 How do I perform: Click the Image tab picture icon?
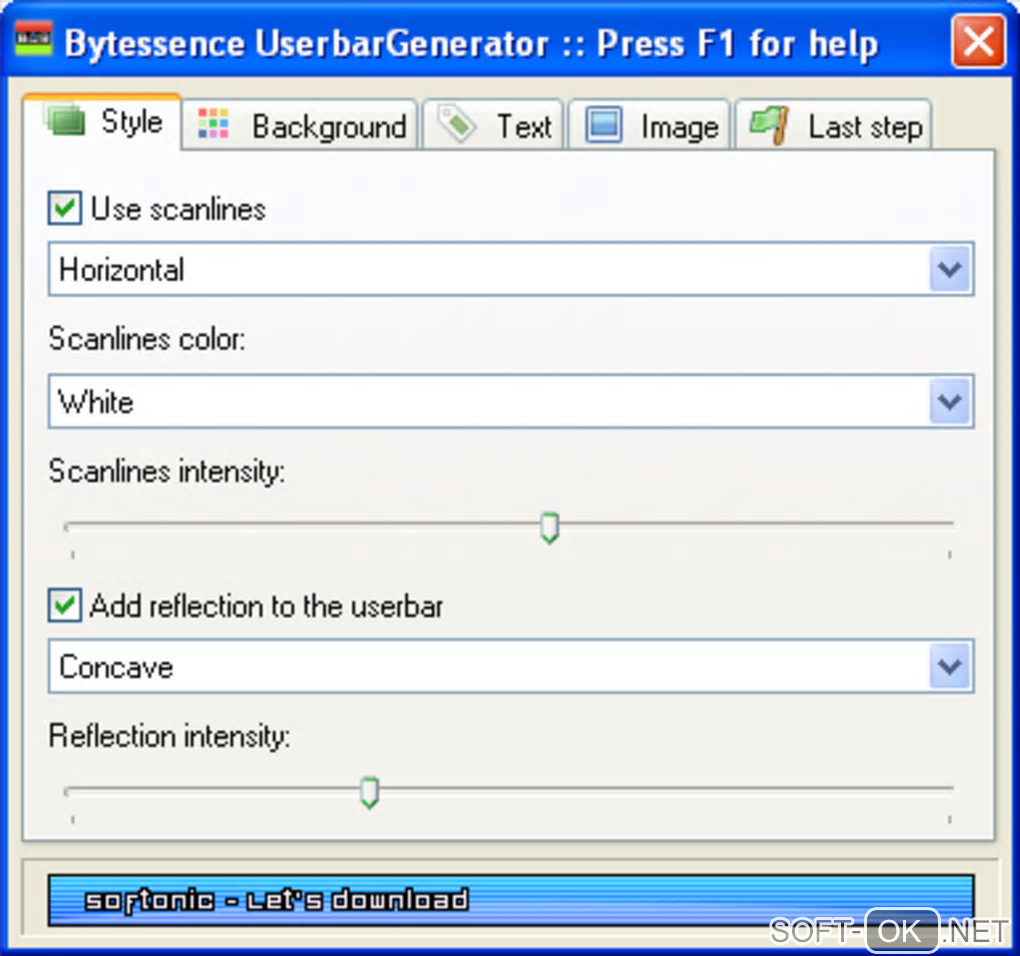coord(603,126)
